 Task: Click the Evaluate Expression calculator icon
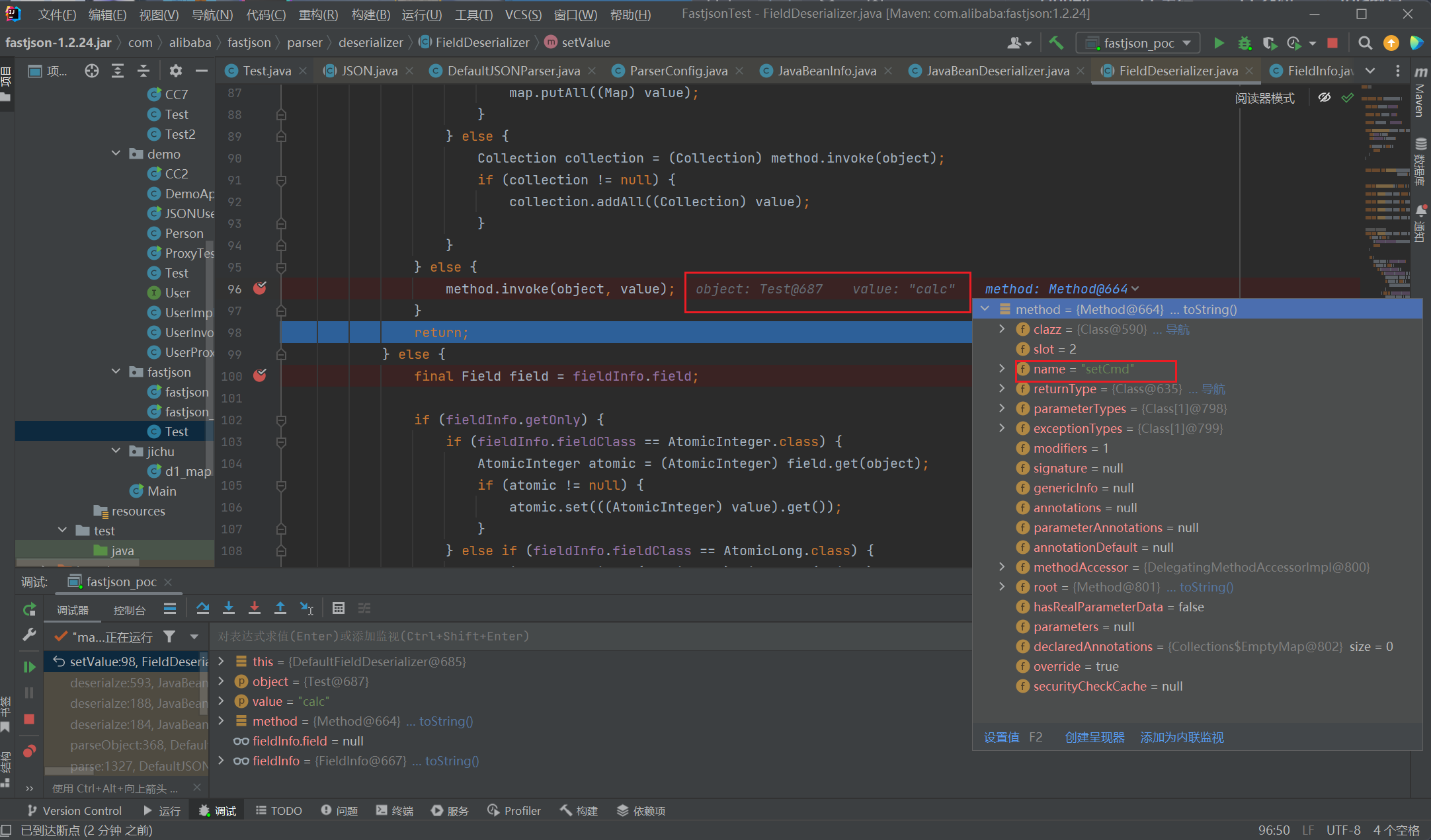(x=339, y=608)
